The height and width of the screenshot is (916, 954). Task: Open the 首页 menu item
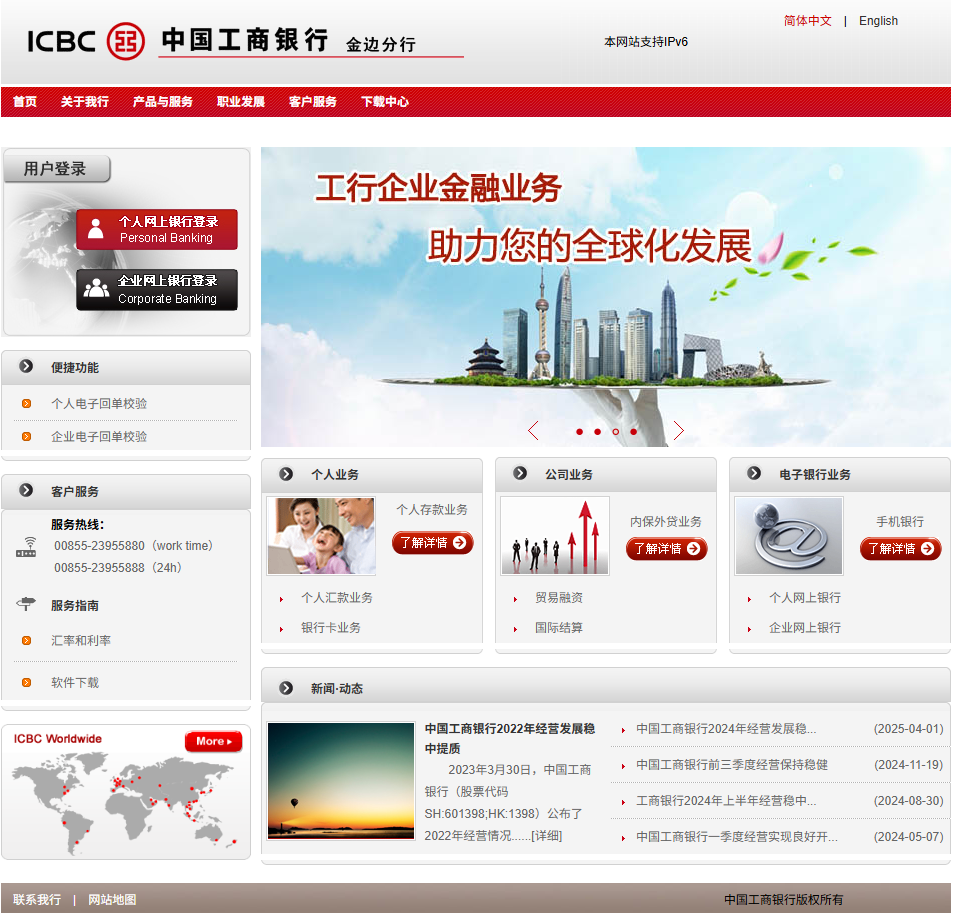click(25, 102)
